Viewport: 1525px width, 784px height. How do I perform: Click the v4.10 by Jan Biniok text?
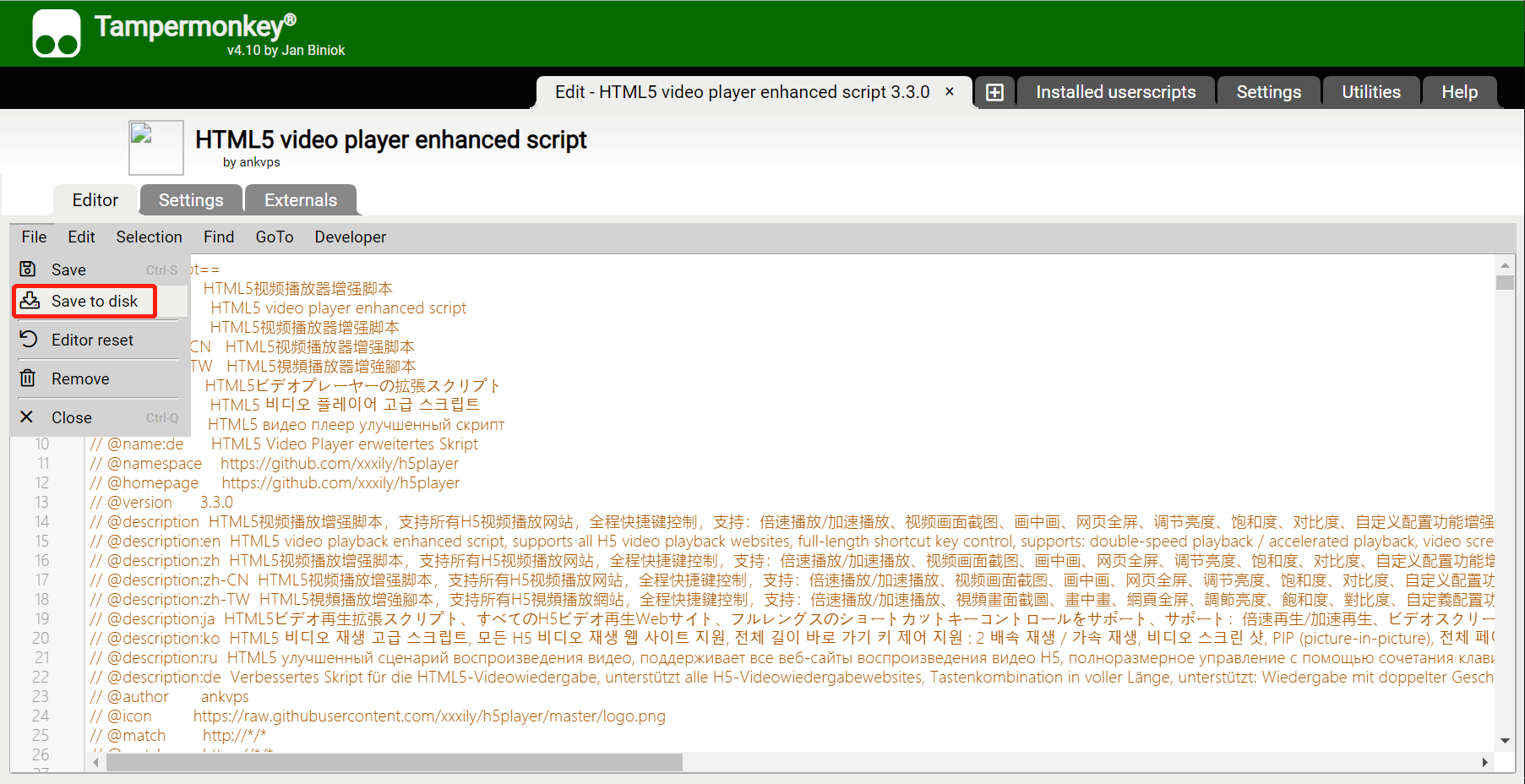pos(286,51)
